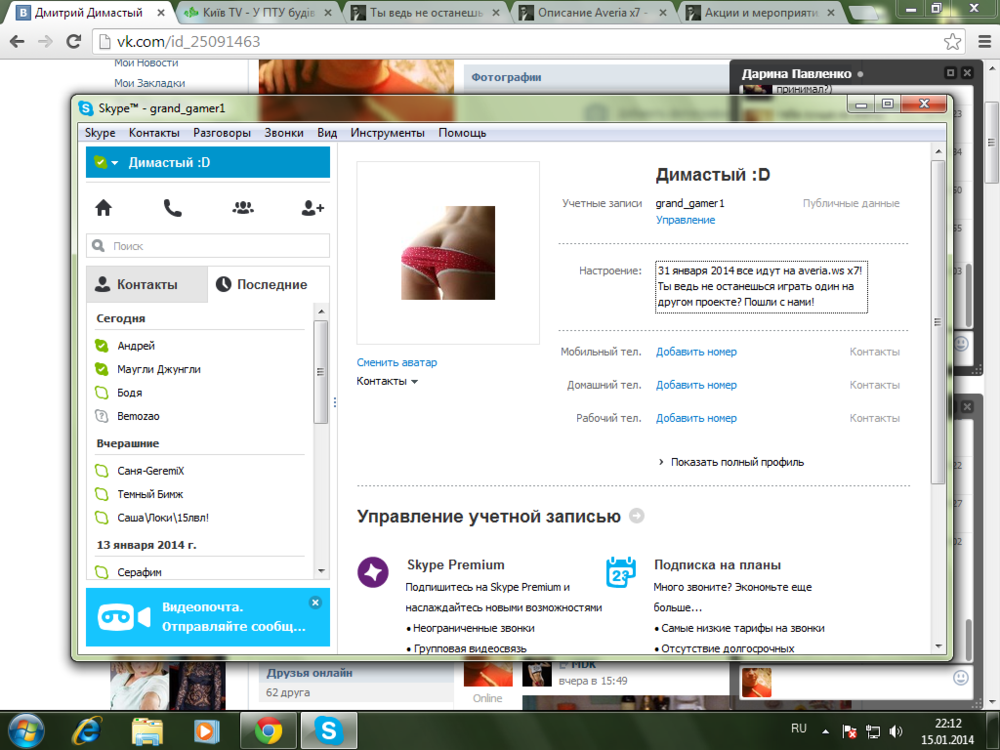This screenshot has width=1000, height=750.
Task: Select contact Маугли Джунгли
Action: click(x=158, y=369)
